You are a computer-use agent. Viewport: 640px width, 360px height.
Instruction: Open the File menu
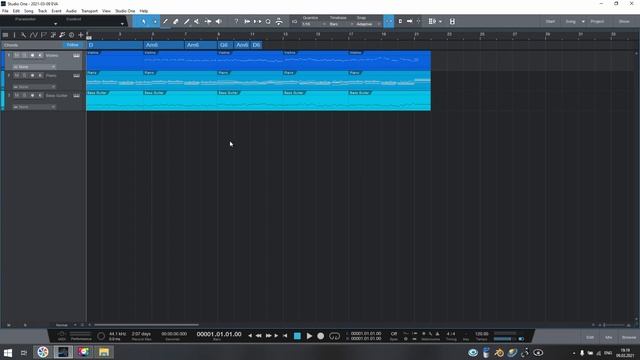pyautogui.click(x=5, y=11)
